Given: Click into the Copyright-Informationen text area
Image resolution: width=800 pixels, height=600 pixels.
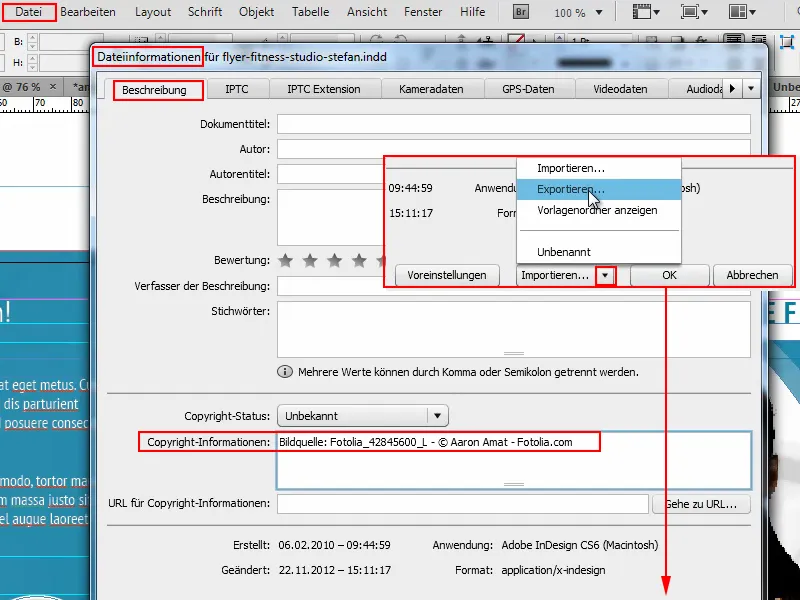Looking at the screenshot, I should (x=514, y=460).
